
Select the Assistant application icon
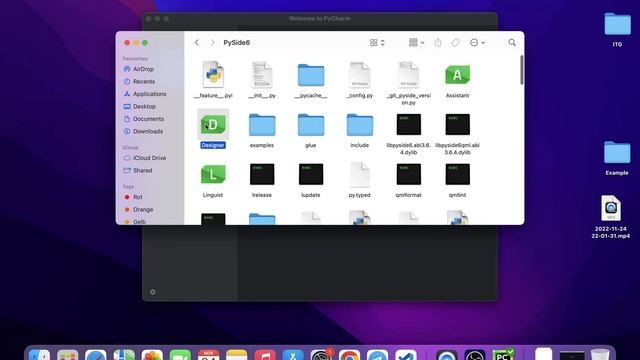point(457,75)
